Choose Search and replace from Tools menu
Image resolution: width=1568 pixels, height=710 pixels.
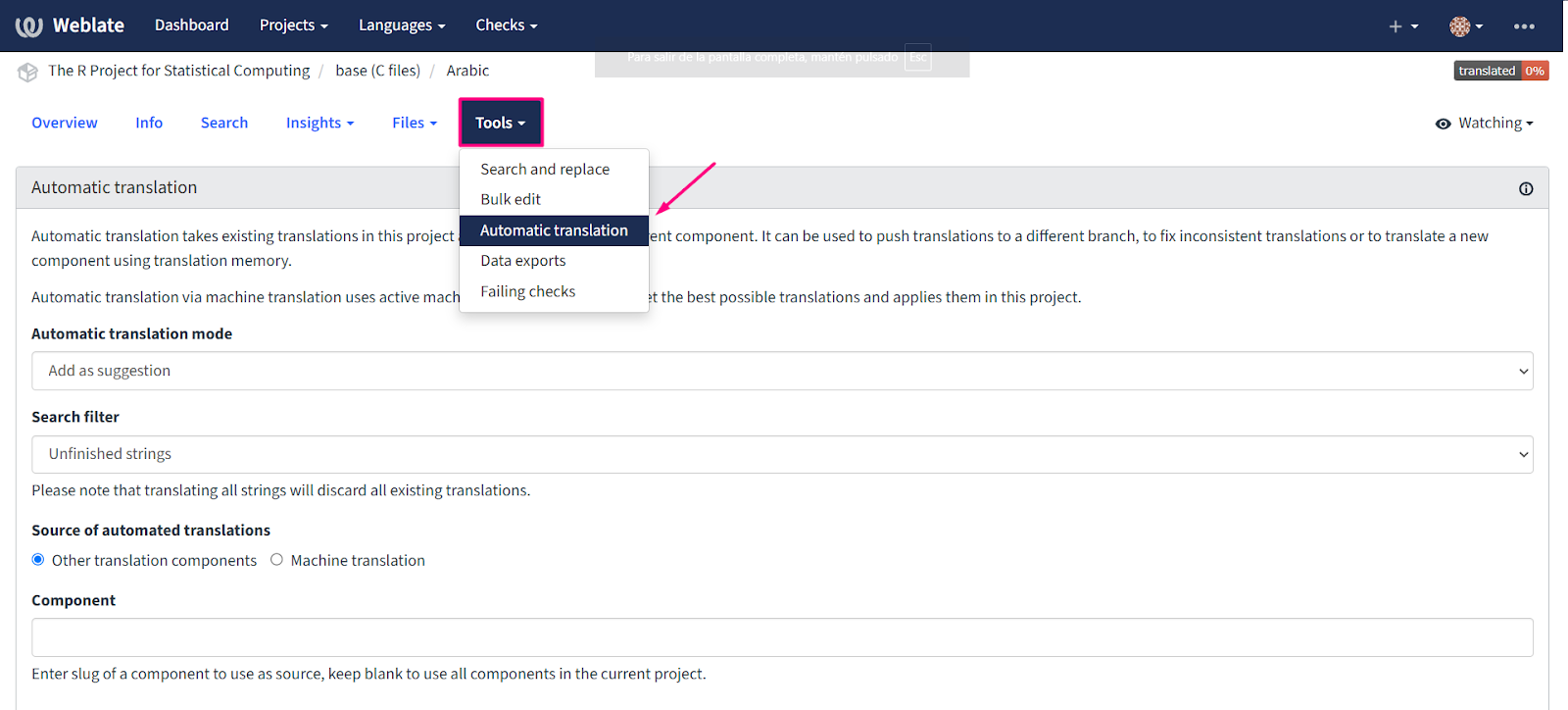coord(545,170)
